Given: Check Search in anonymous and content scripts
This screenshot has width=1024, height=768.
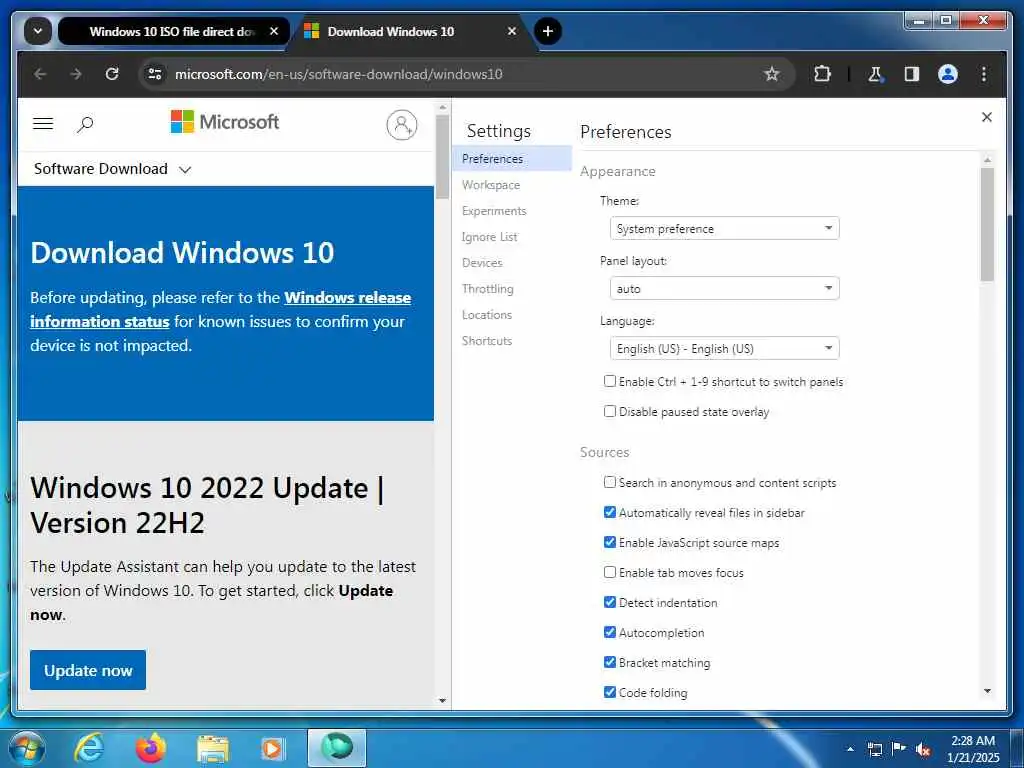Looking at the screenshot, I should (x=609, y=482).
